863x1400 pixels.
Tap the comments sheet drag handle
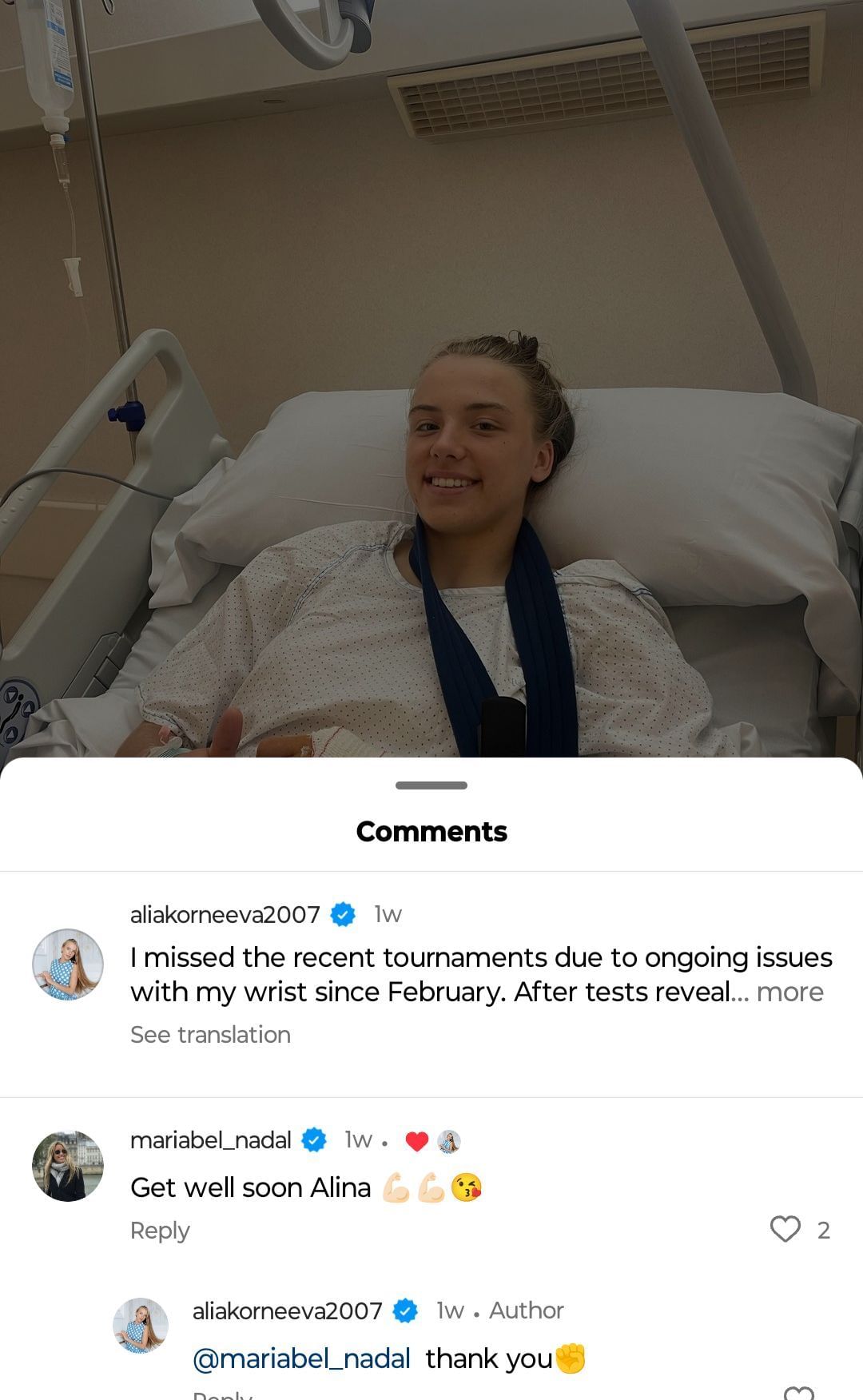coord(431,786)
